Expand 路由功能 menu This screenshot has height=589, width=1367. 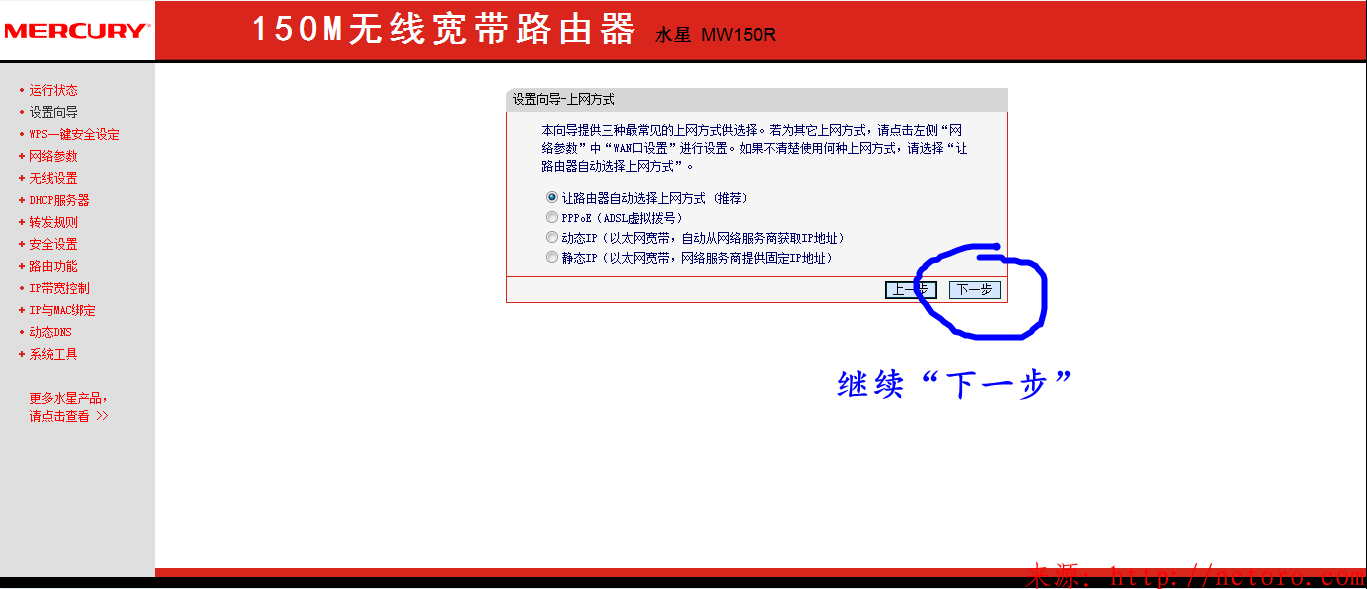pos(53,266)
